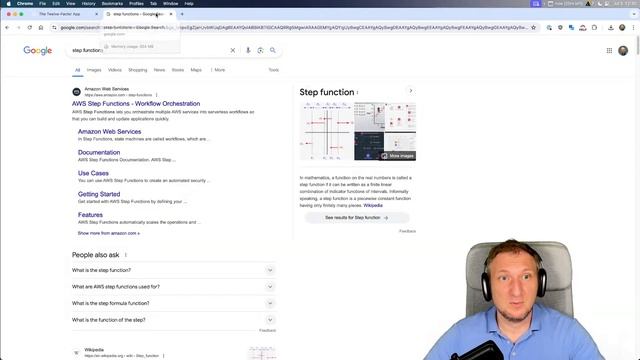This screenshot has width=640, height=360.
Task: Open People also ask info dots
Action: pos(126,255)
